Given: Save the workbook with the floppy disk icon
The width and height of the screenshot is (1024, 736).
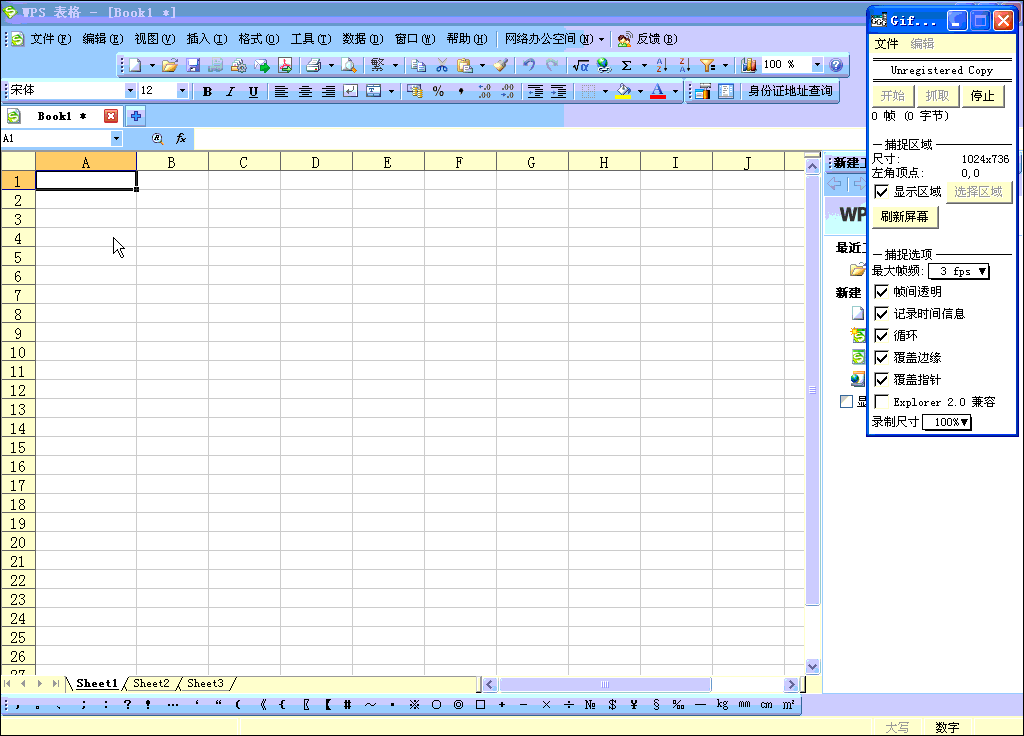Looking at the screenshot, I should (193, 65).
